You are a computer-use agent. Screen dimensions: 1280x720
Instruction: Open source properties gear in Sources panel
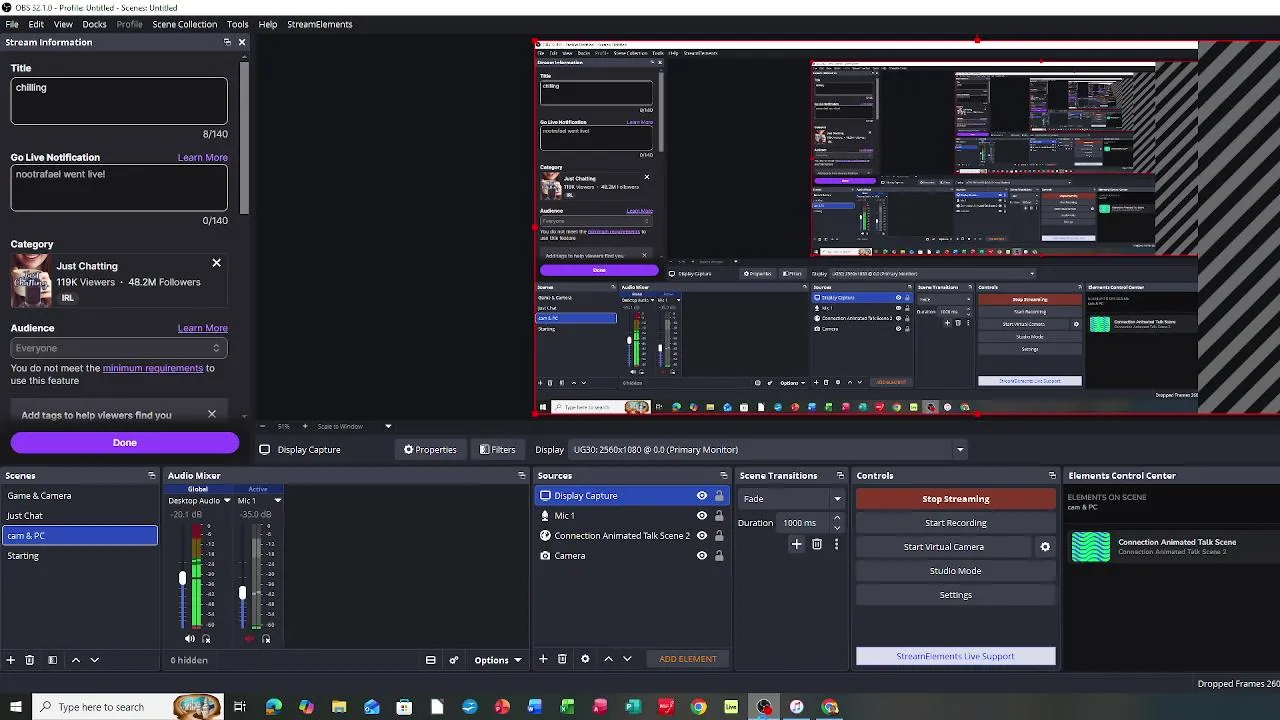(x=585, y=659)
